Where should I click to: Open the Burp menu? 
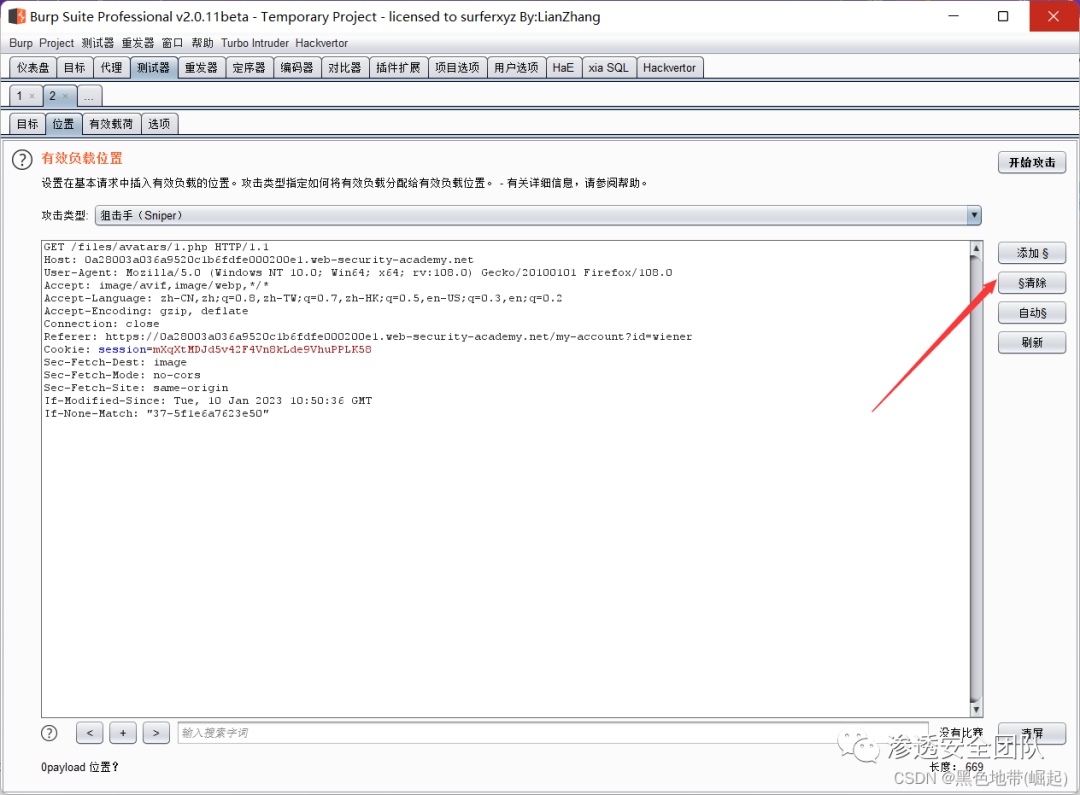[x=21, y=43]
